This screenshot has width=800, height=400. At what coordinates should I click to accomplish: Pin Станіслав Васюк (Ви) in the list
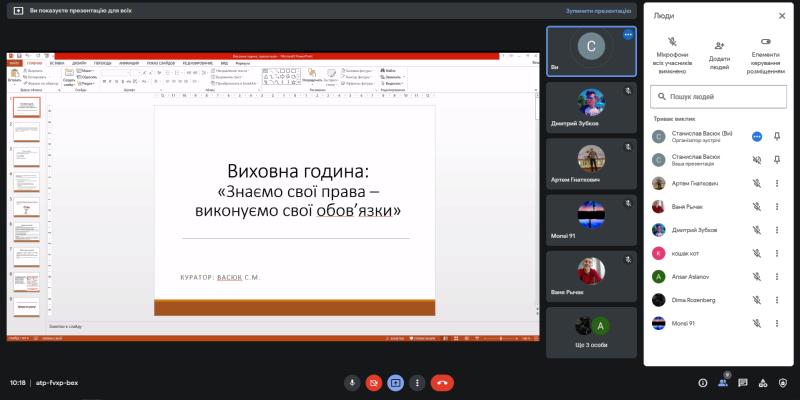pos(777,136)
